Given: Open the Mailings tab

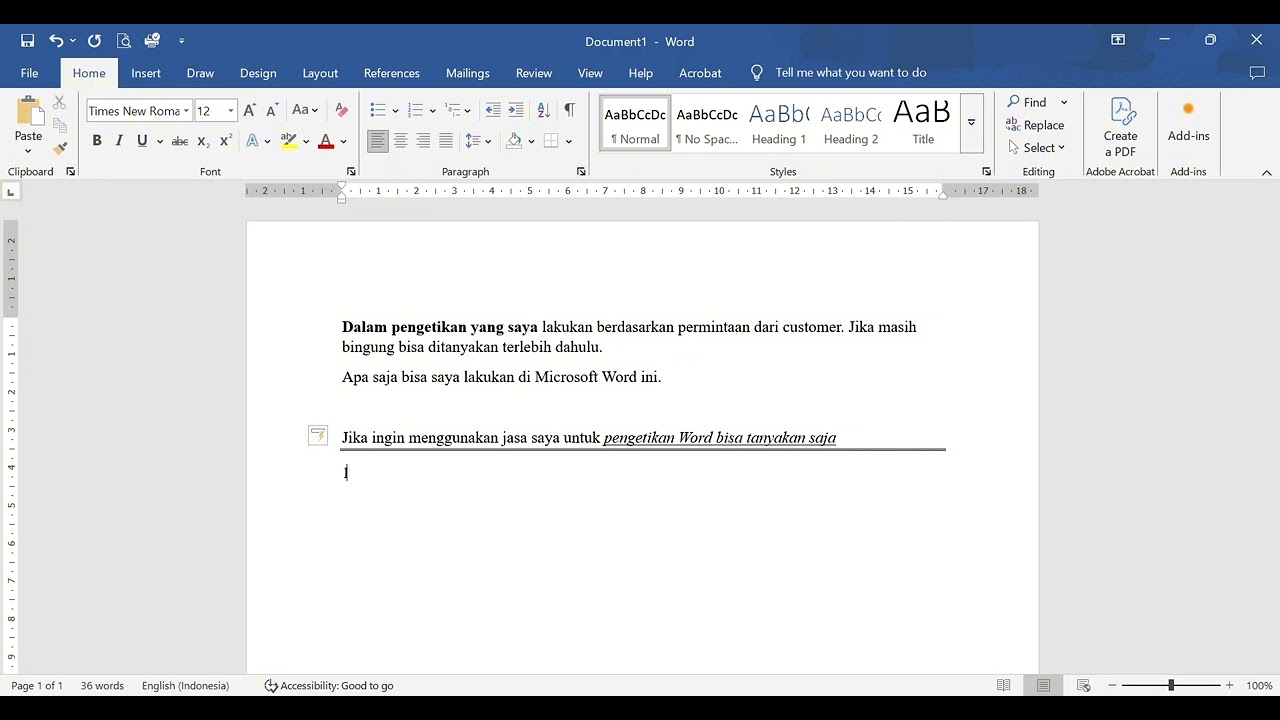Looking at the screenshot, I should (468, 73).
